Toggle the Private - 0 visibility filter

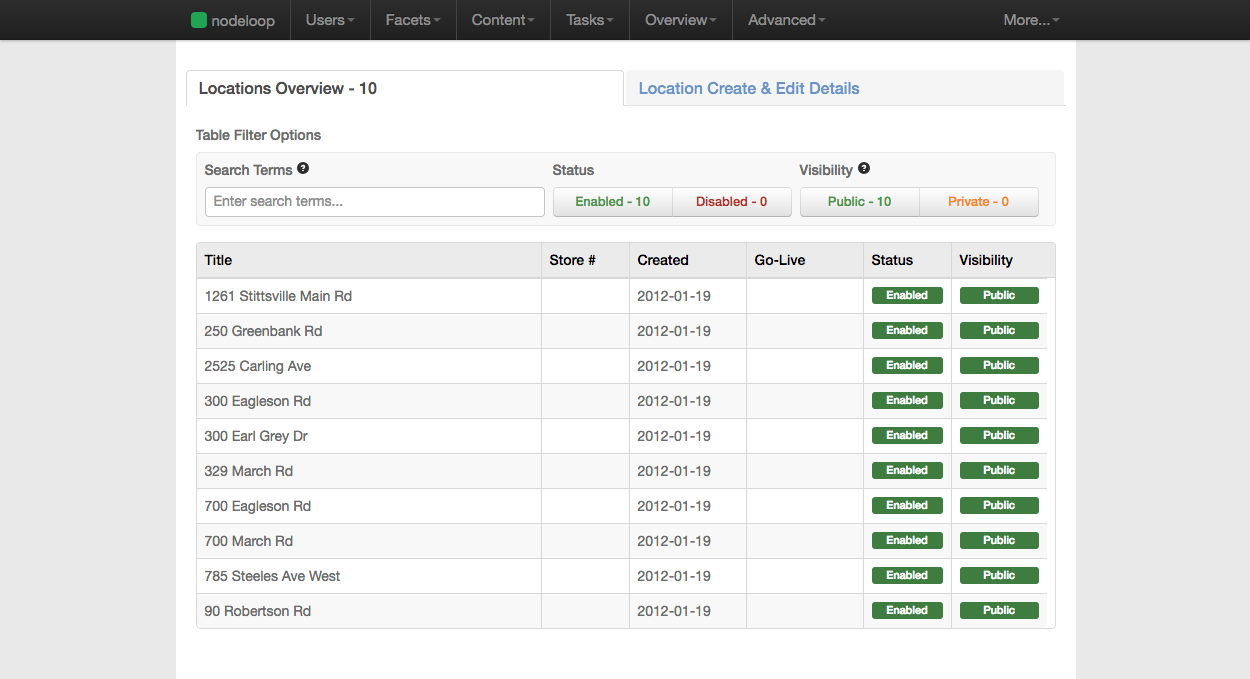pyautogui.click(x=979, y=202)
